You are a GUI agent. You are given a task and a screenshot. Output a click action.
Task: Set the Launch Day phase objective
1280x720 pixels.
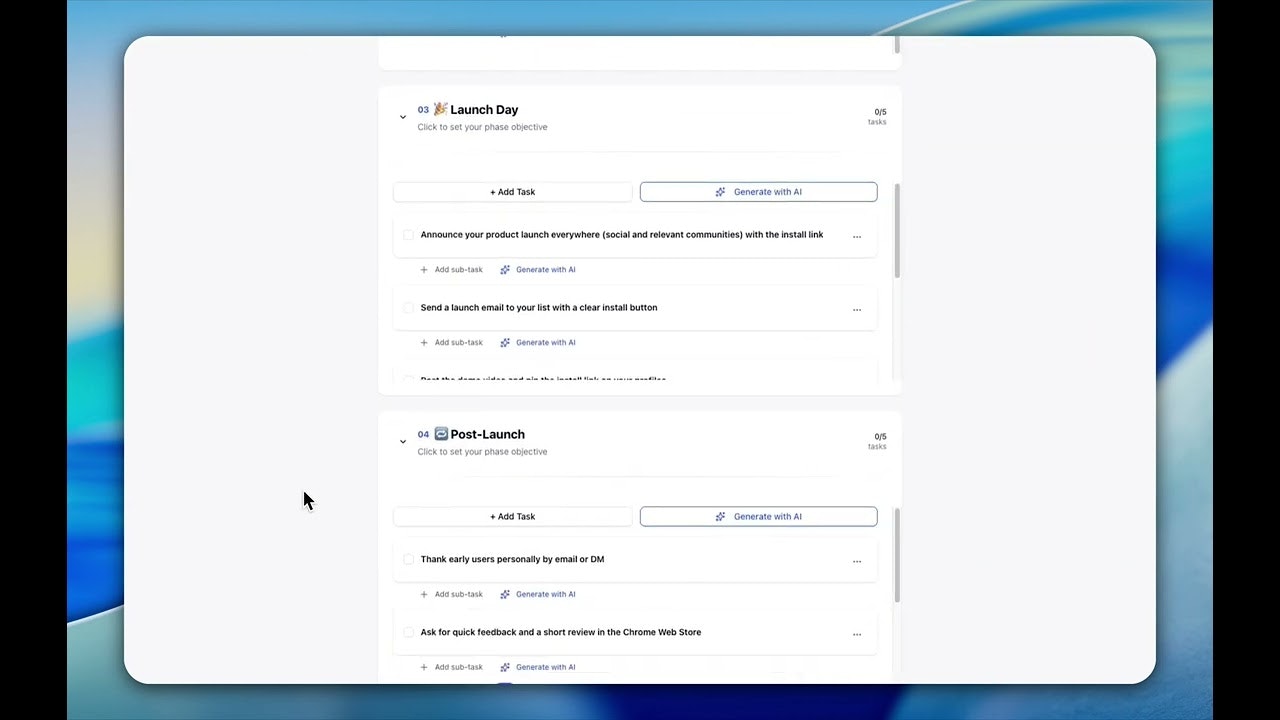click(x=482, y=127)
